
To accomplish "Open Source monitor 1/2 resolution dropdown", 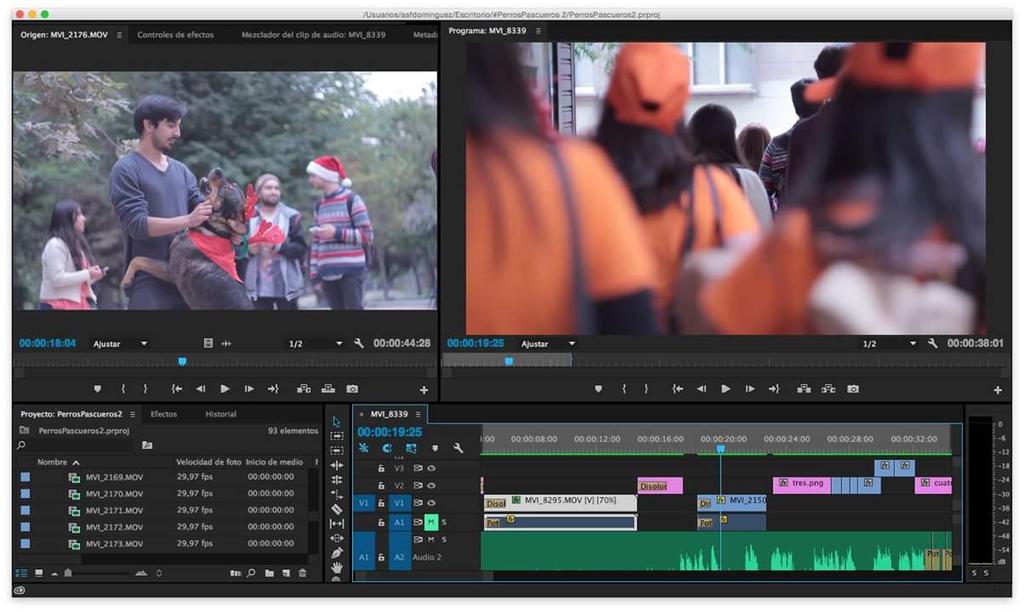I will [x=315, y=344].
